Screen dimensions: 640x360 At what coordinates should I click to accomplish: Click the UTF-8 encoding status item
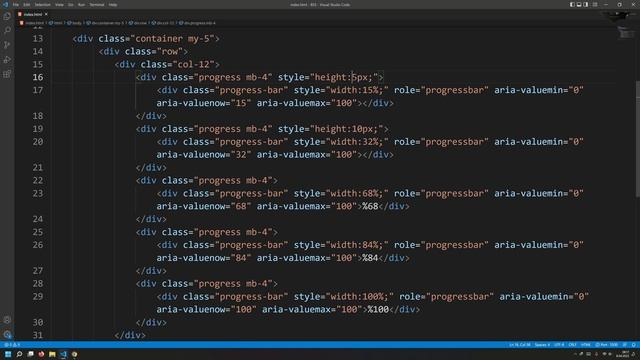[x=559, y=345]
